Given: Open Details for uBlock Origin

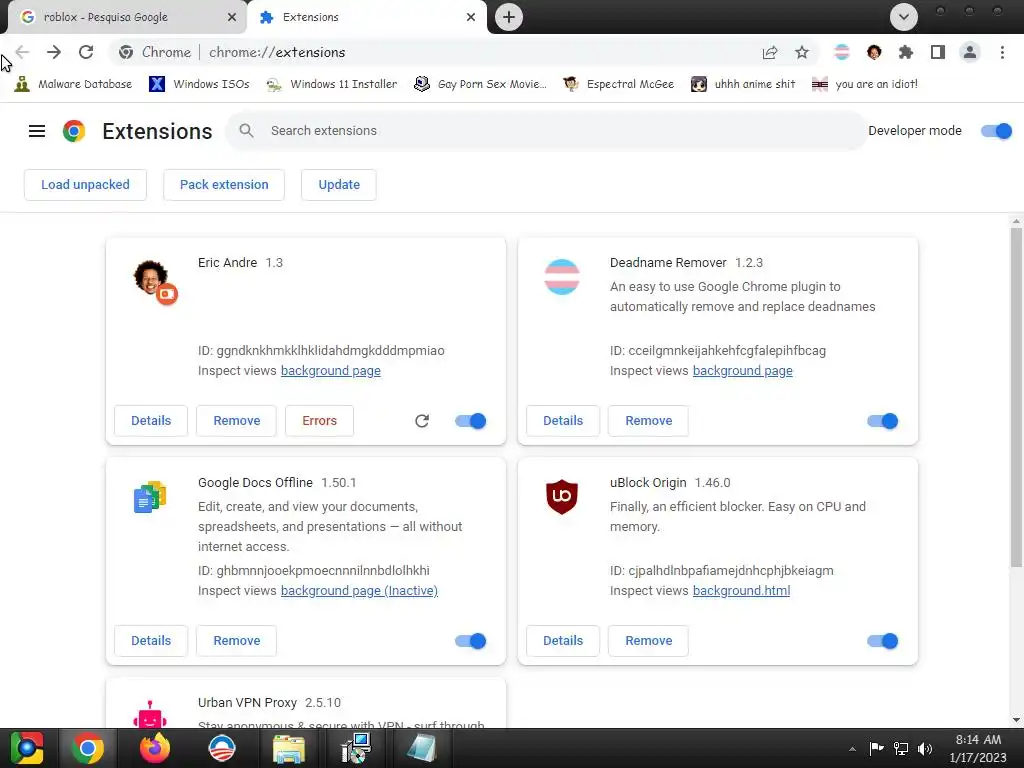Looking at the screenshot, I should 563,641.
